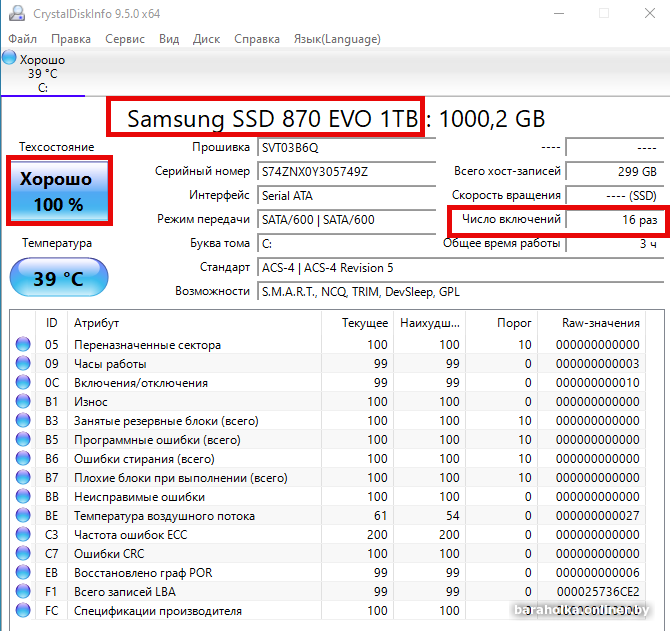Click status orb for attribute C3 row
Image resolution: width=670 pixels, height=631 pixels.
click(23, 534)
